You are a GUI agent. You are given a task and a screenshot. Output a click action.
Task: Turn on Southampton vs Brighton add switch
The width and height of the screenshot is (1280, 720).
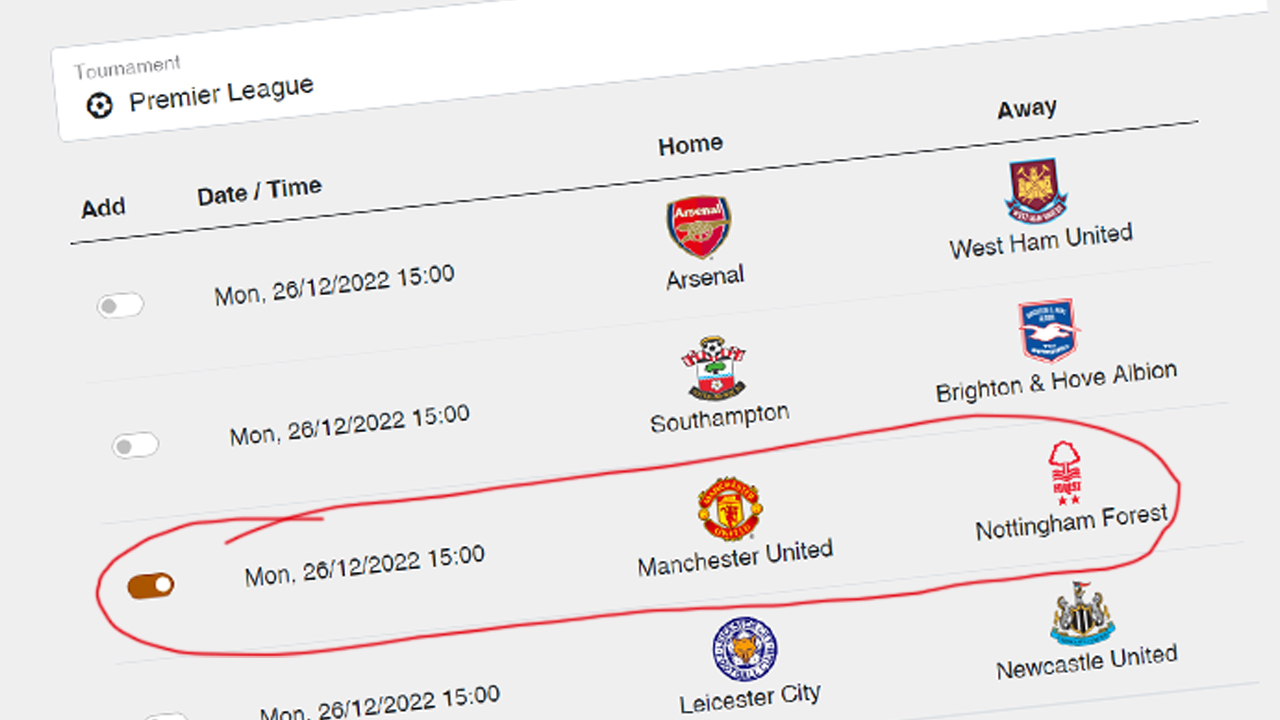pos(135,445)
